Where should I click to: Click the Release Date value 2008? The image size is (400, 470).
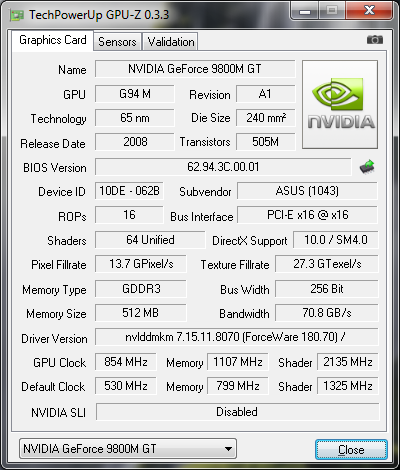tap(135, 142)
